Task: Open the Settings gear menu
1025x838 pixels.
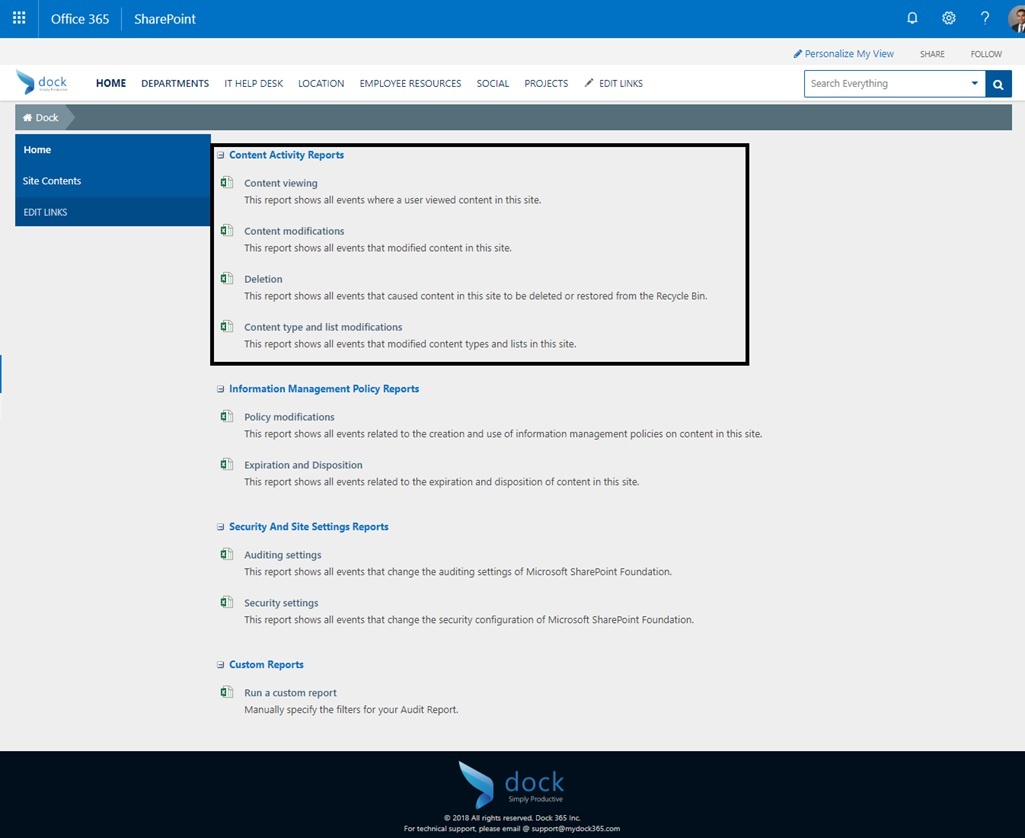Action: 948,17
